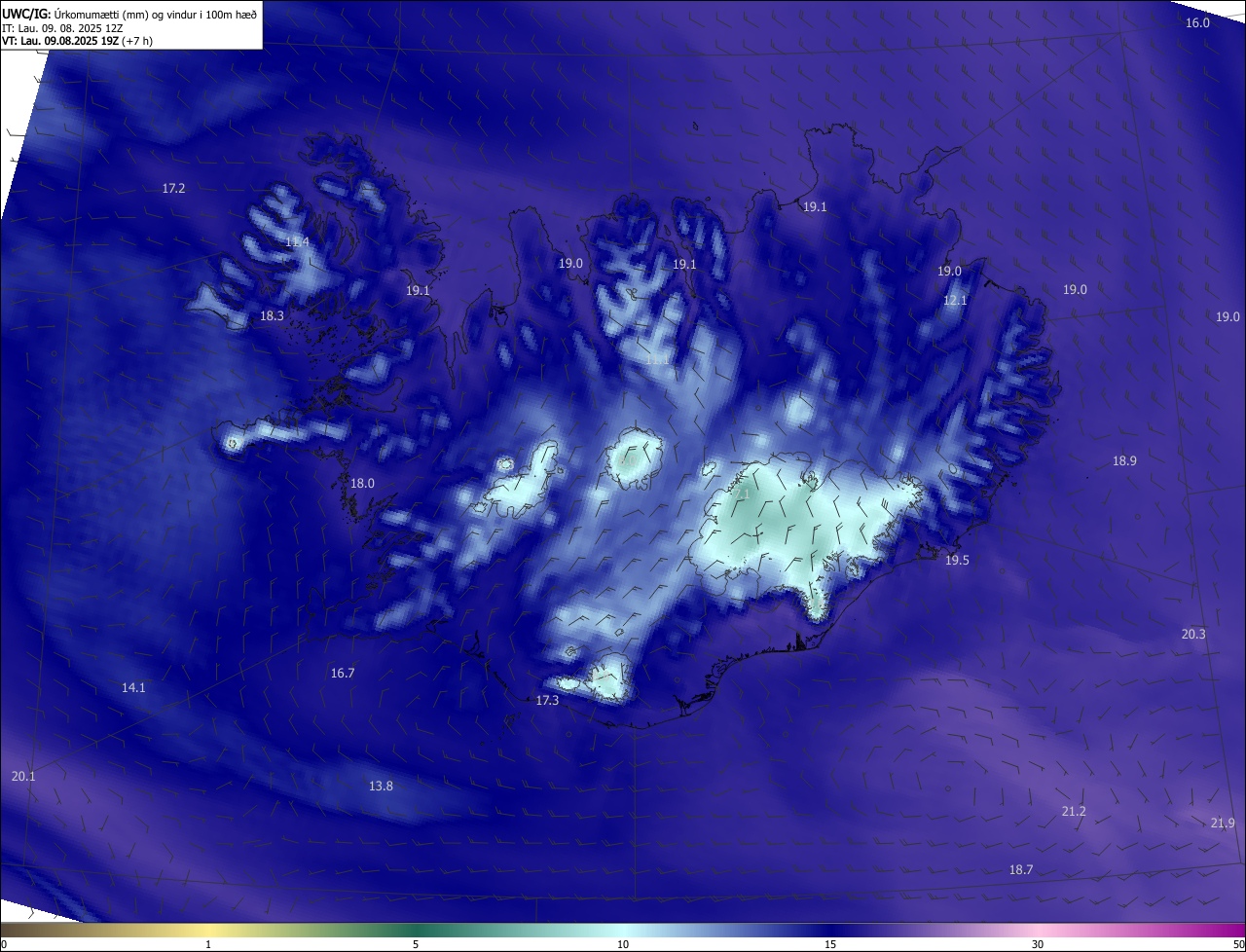Image resolution: width=1246 pixels, height=952 pixels.
Task: Click the 20.1 value on the map
Action: click(x=23, y=776)
